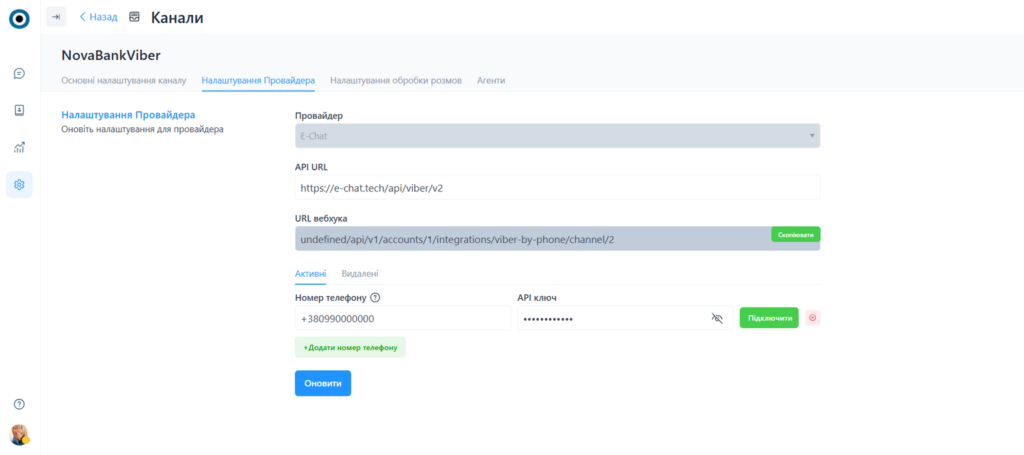Open the settings gear icon in sidebar
Image resolution: width=1024 pixels, height=455 pixels.
click(19, 184)
